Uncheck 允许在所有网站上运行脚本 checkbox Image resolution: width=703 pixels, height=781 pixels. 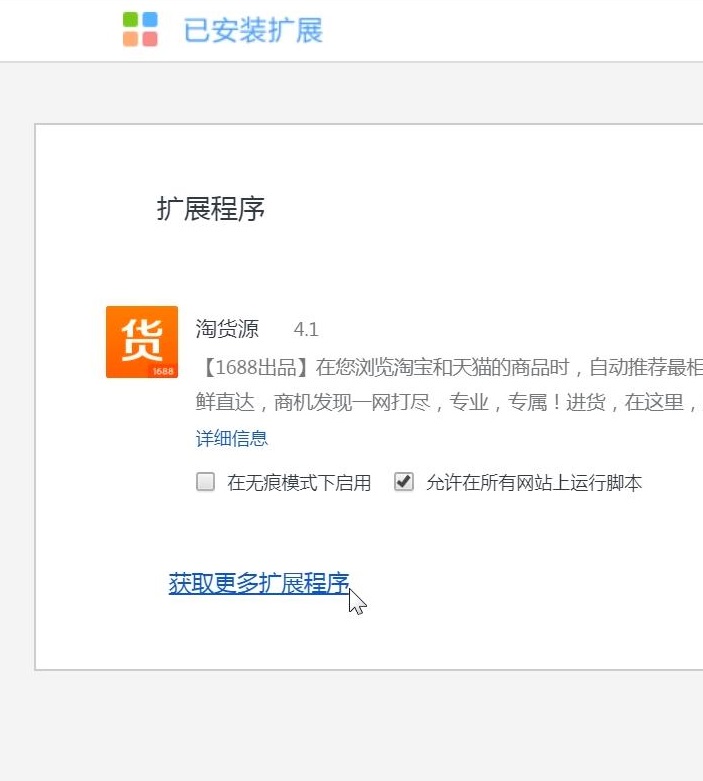(404, 482)
